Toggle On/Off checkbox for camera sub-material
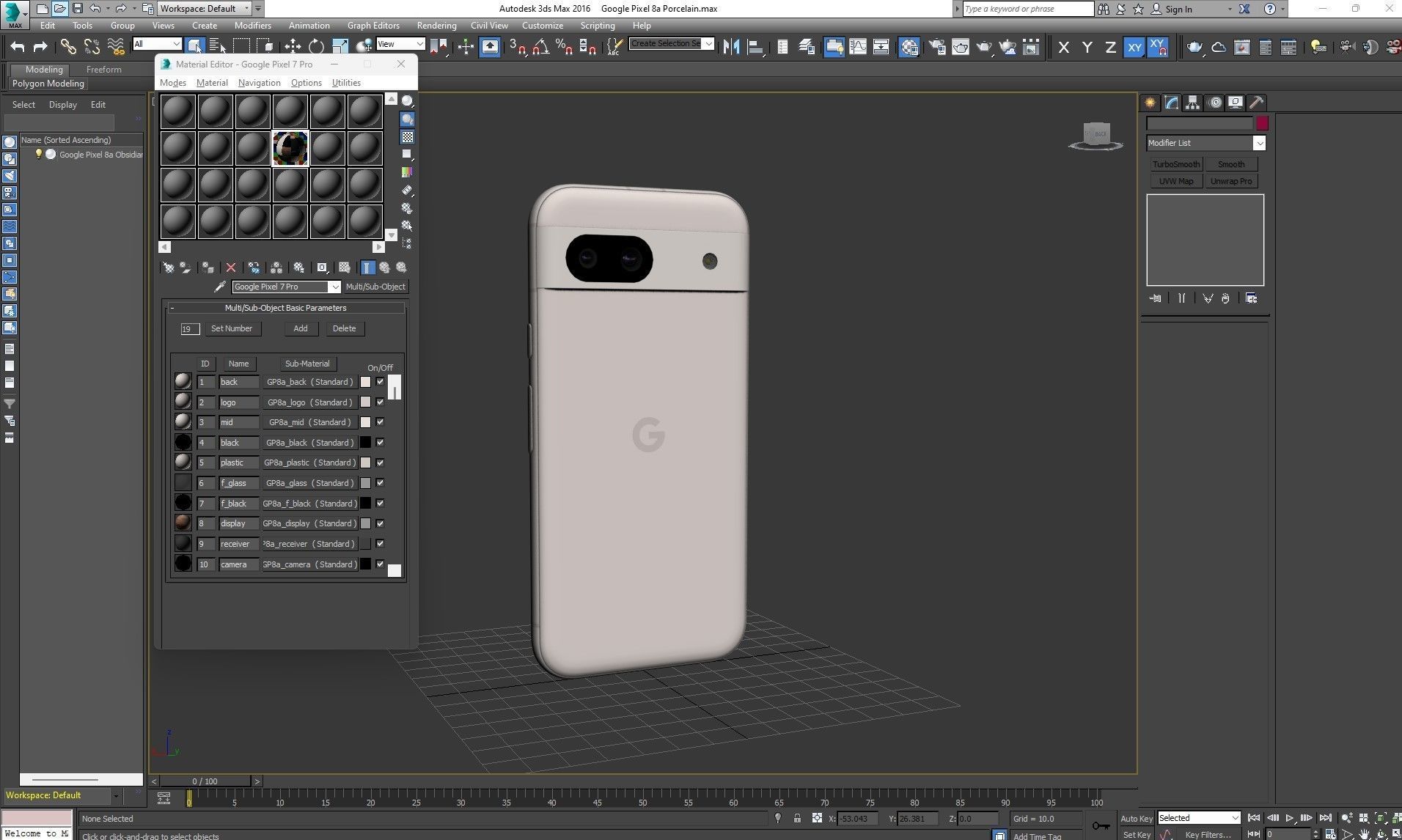This screenshot has width=1402, height=840. 380,564
